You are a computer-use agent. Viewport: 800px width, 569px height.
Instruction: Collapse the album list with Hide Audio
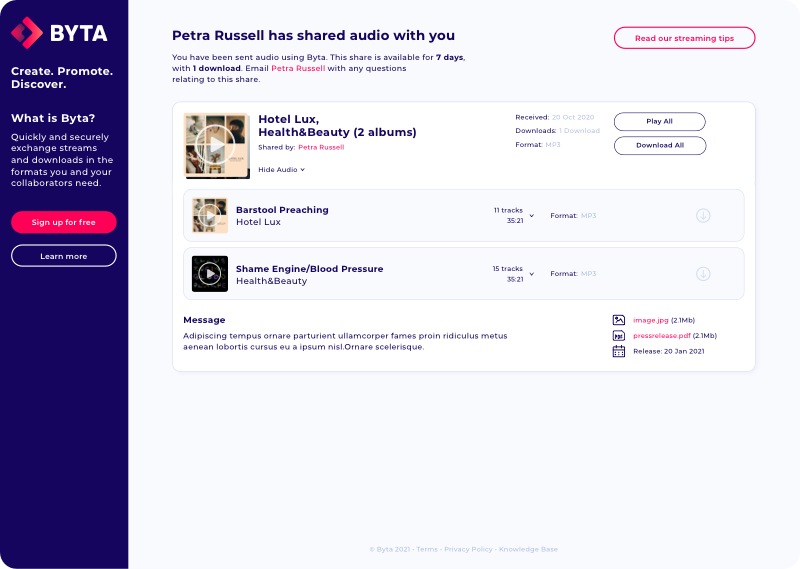click(281, 169)
